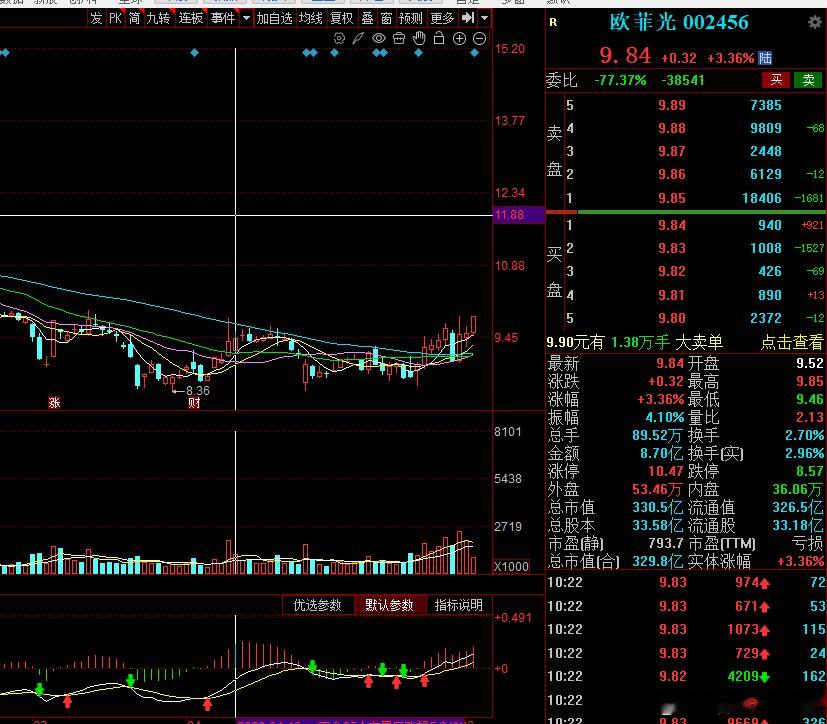Image resolution: width=827 pixels, height=724 pixels.
Task: Expand dropdown arrow next to 事件
Action: (246, 18)
